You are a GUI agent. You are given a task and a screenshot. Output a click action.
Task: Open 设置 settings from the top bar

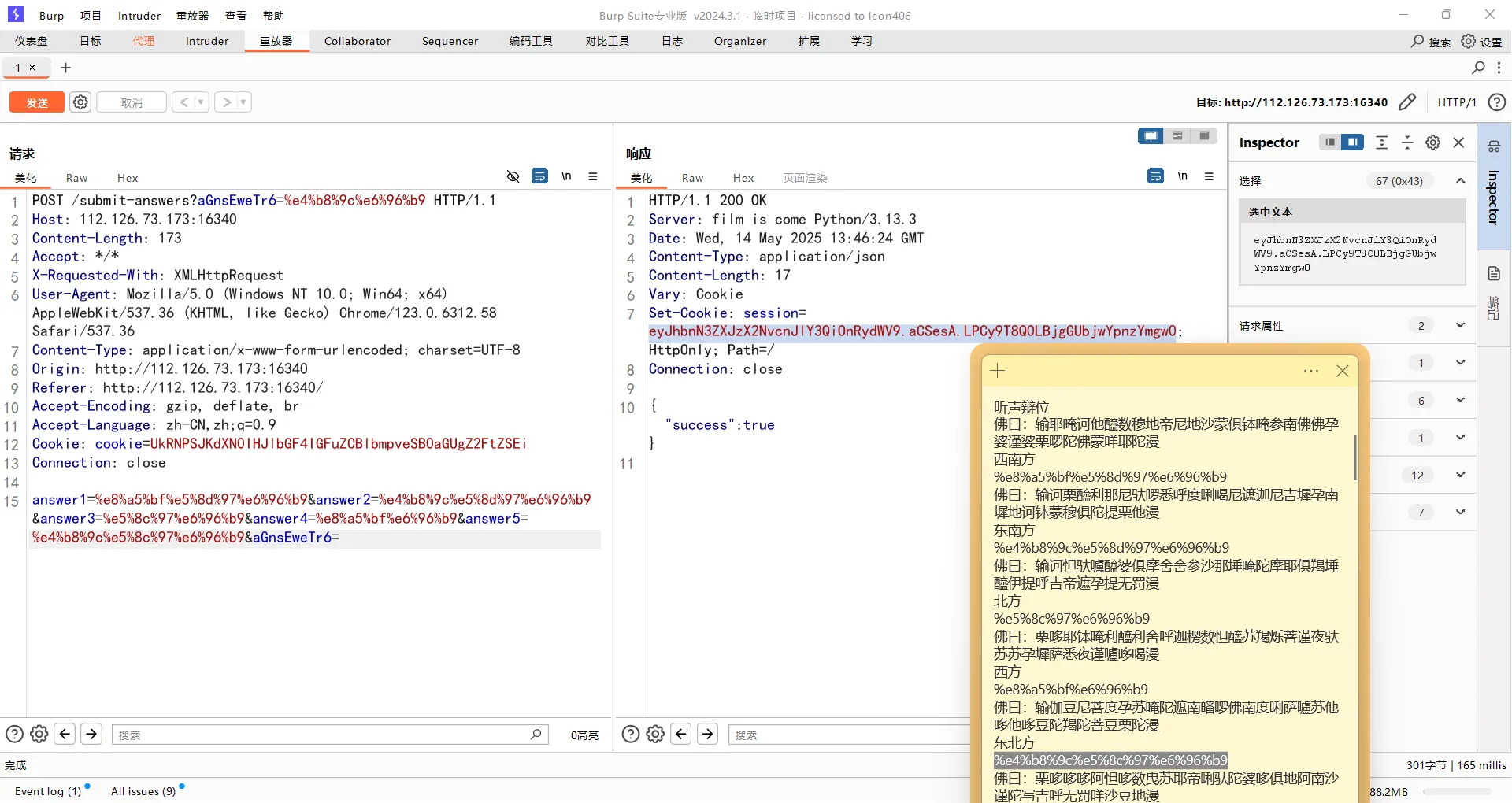(x=1481, y=42)
